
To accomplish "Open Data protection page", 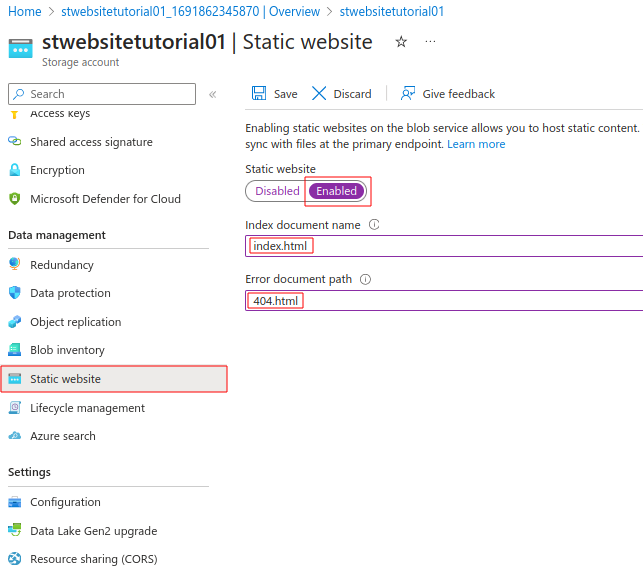I will click(70, 293).
